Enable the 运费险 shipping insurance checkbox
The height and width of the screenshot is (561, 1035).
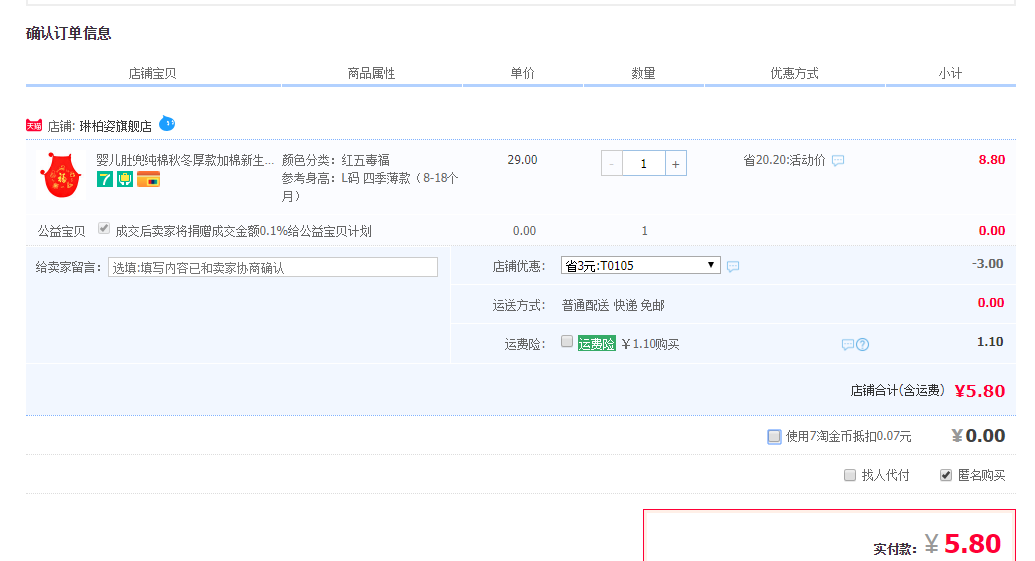567,342
